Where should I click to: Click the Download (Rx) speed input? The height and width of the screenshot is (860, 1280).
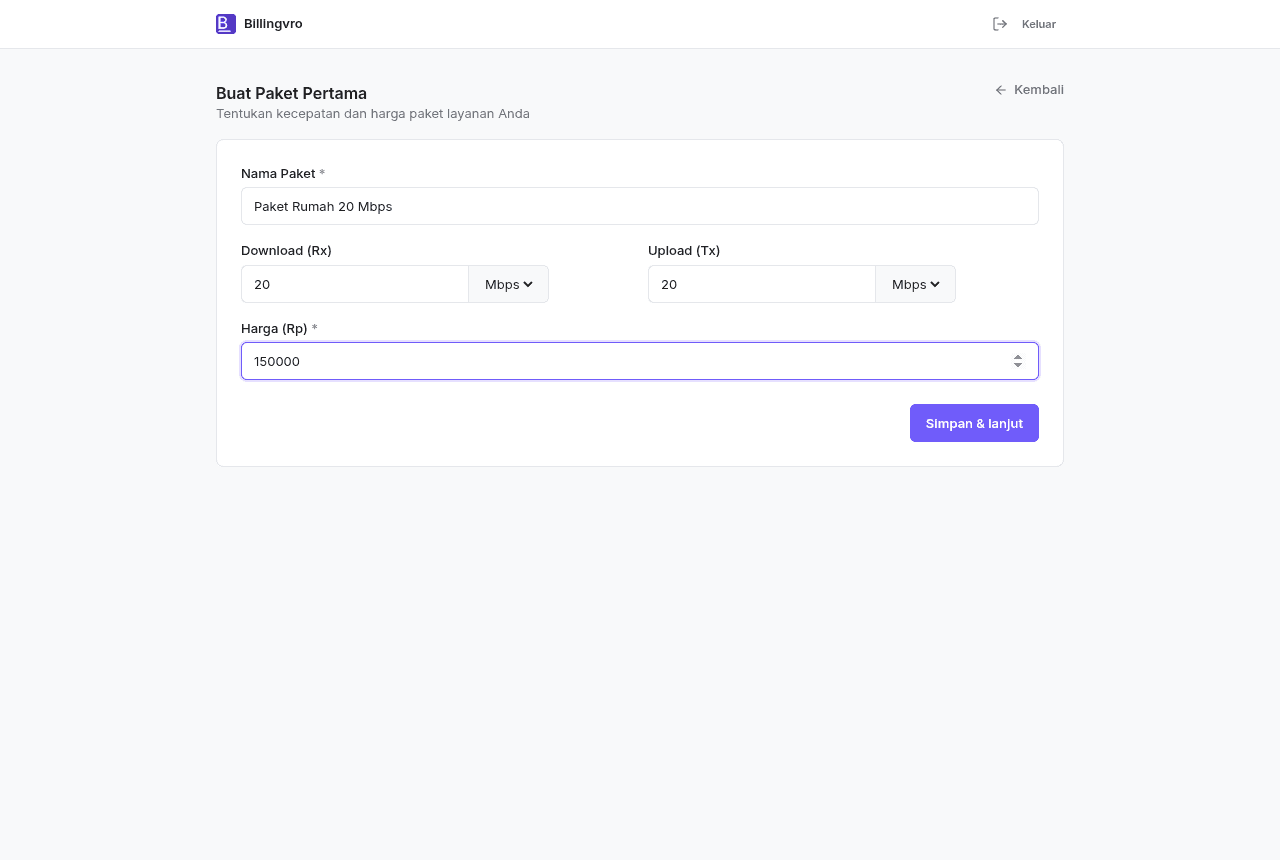[x=355, y=284]
